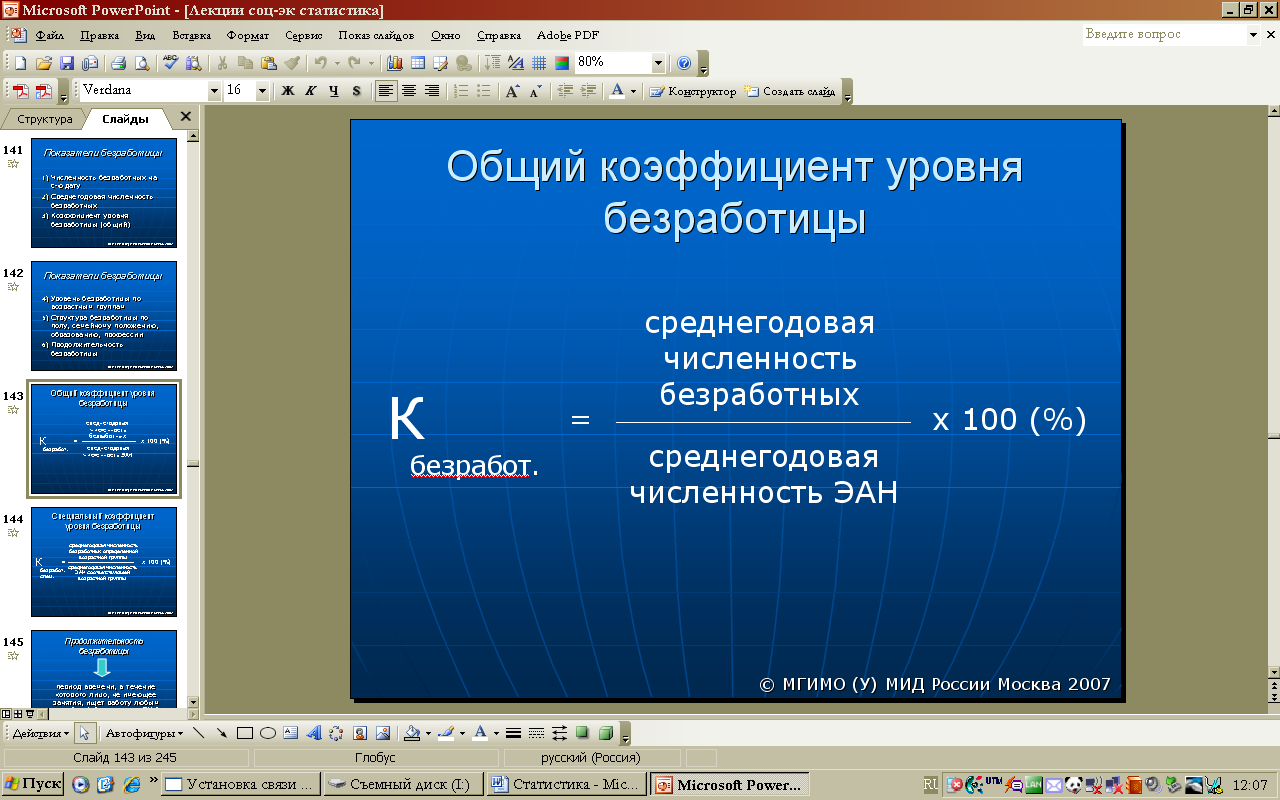Image resolution: width=1280 pixels, height=800 pixels.
Task: Create a new blank presentation
Action: [20, 62]
